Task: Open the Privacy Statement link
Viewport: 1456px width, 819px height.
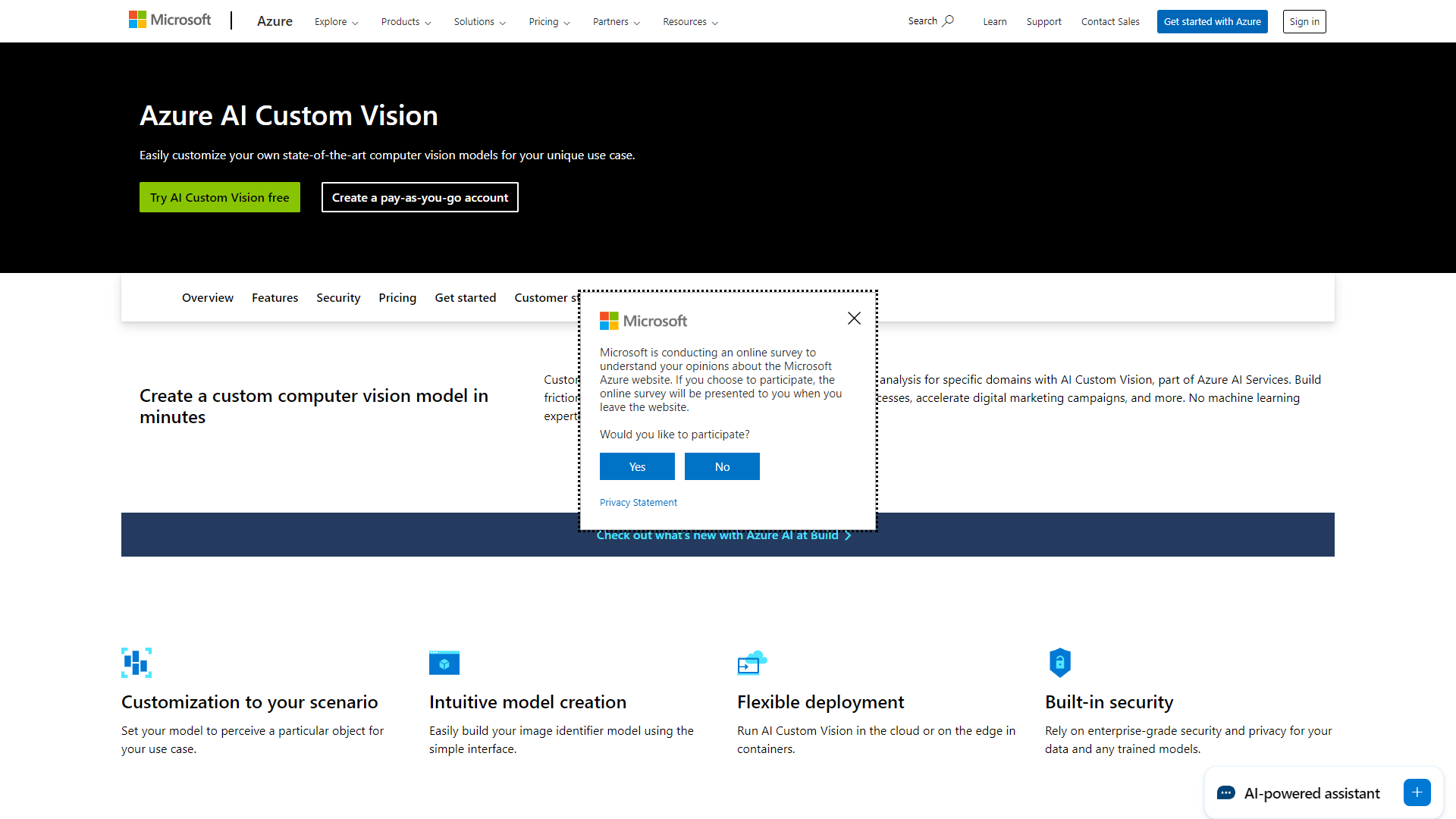Action: point(639,503)
